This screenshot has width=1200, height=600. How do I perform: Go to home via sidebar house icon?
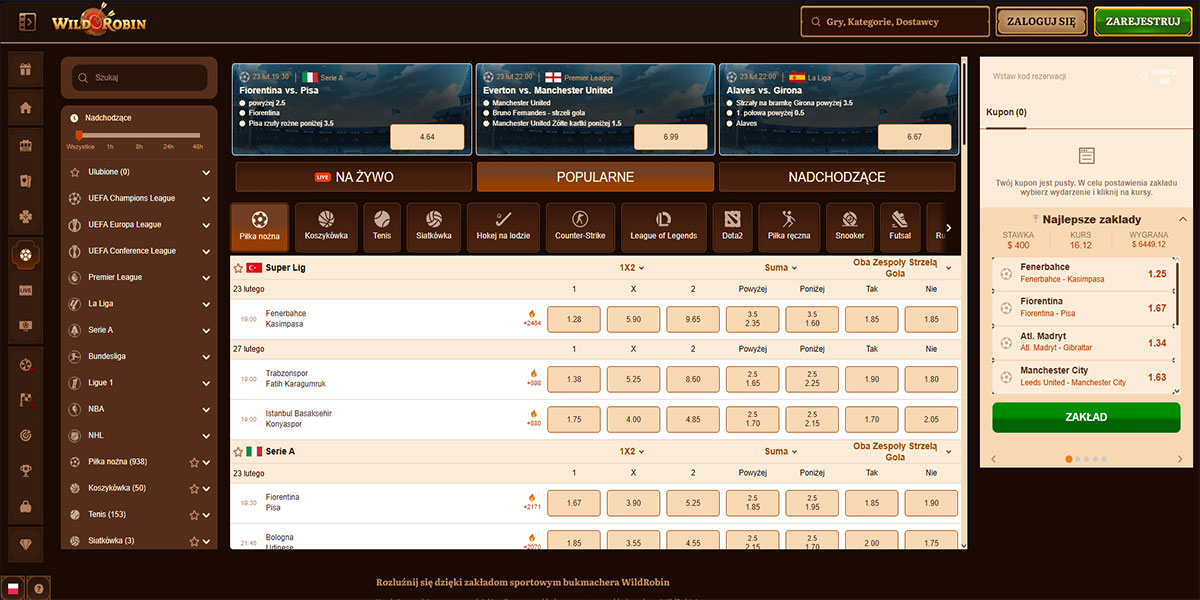pyautogui.click(x=26, y=108)
